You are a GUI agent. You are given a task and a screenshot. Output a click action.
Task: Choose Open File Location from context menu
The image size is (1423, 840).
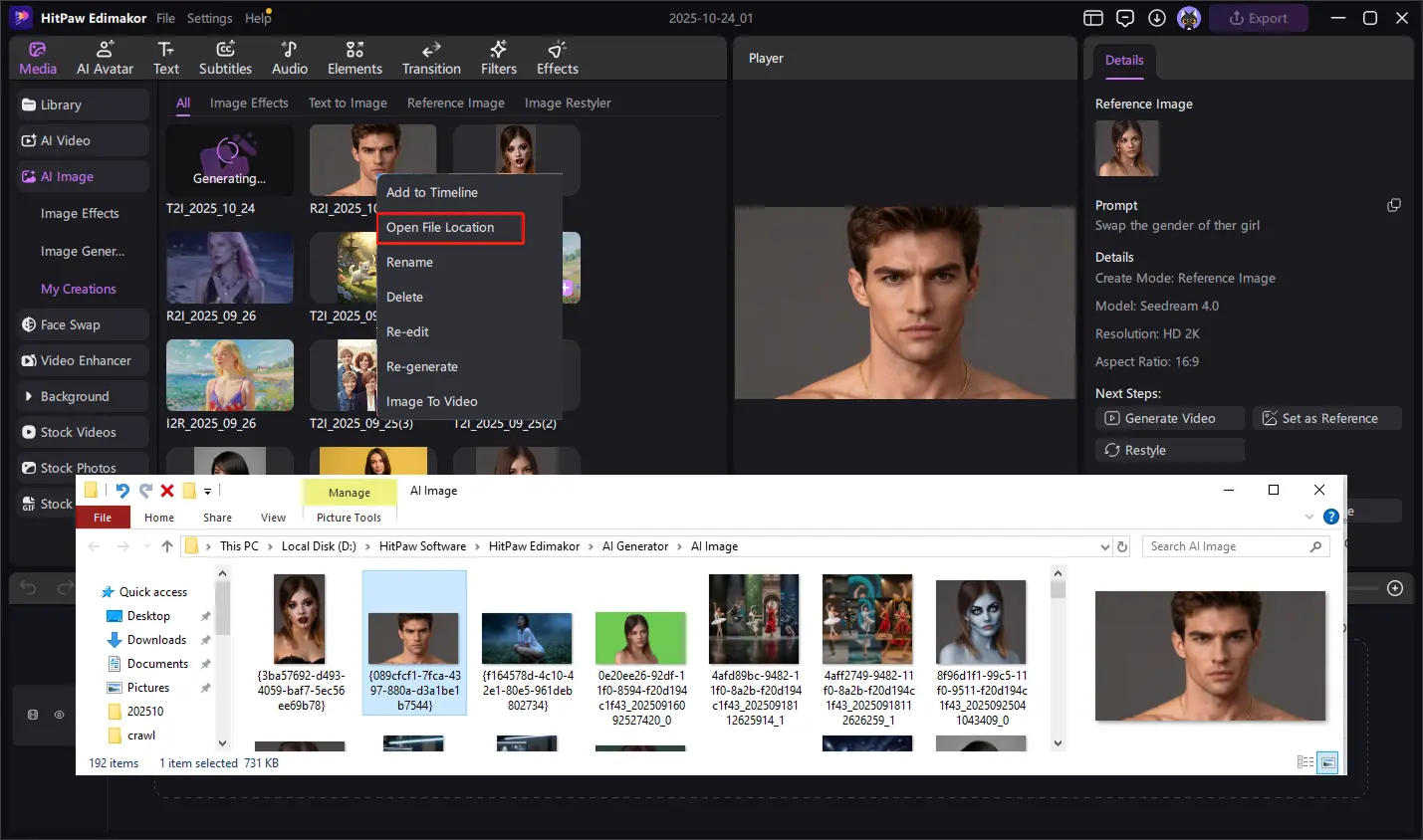[x=440, y=228]
